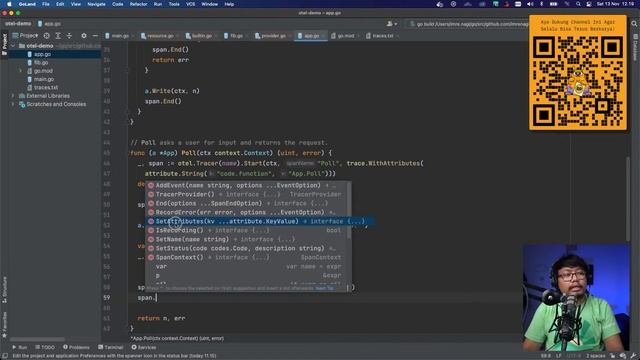
Task: Click the editor vertical scrollbar
Action: click(628, 199)
